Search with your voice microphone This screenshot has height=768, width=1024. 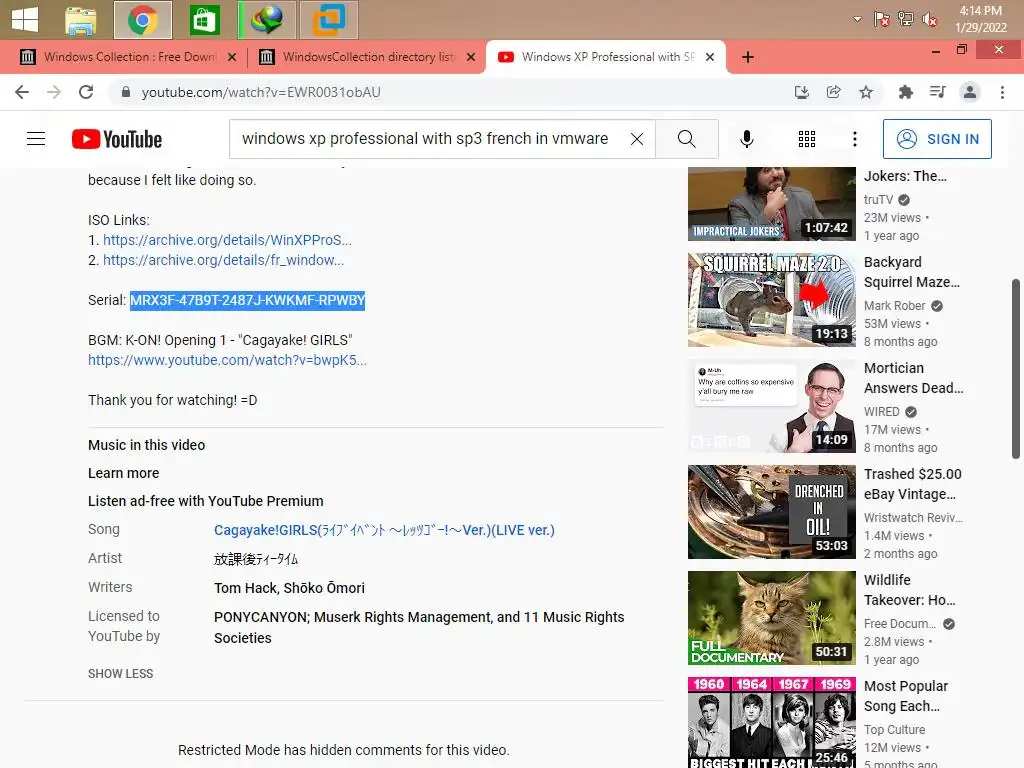pos(746,138)
